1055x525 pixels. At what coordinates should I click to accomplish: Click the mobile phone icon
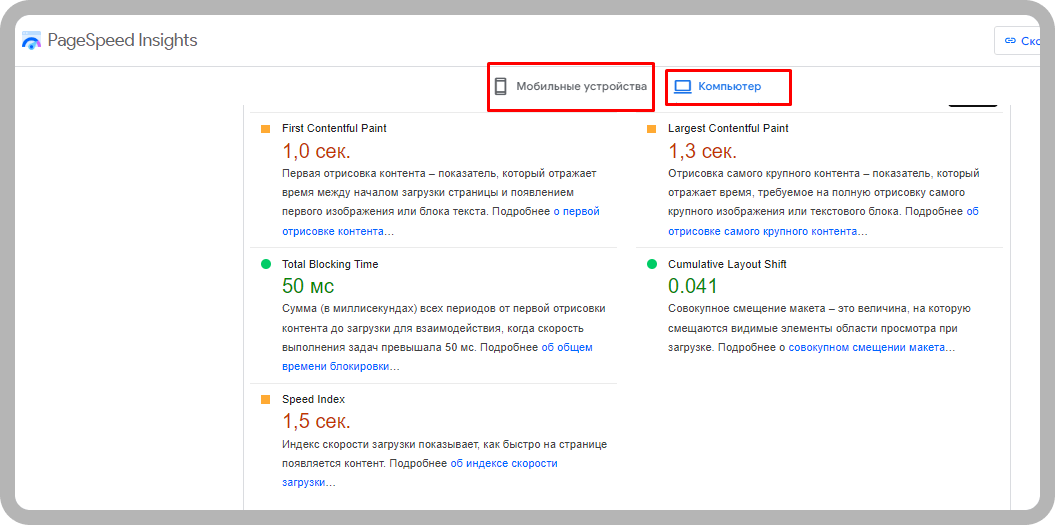coord(500,86)
